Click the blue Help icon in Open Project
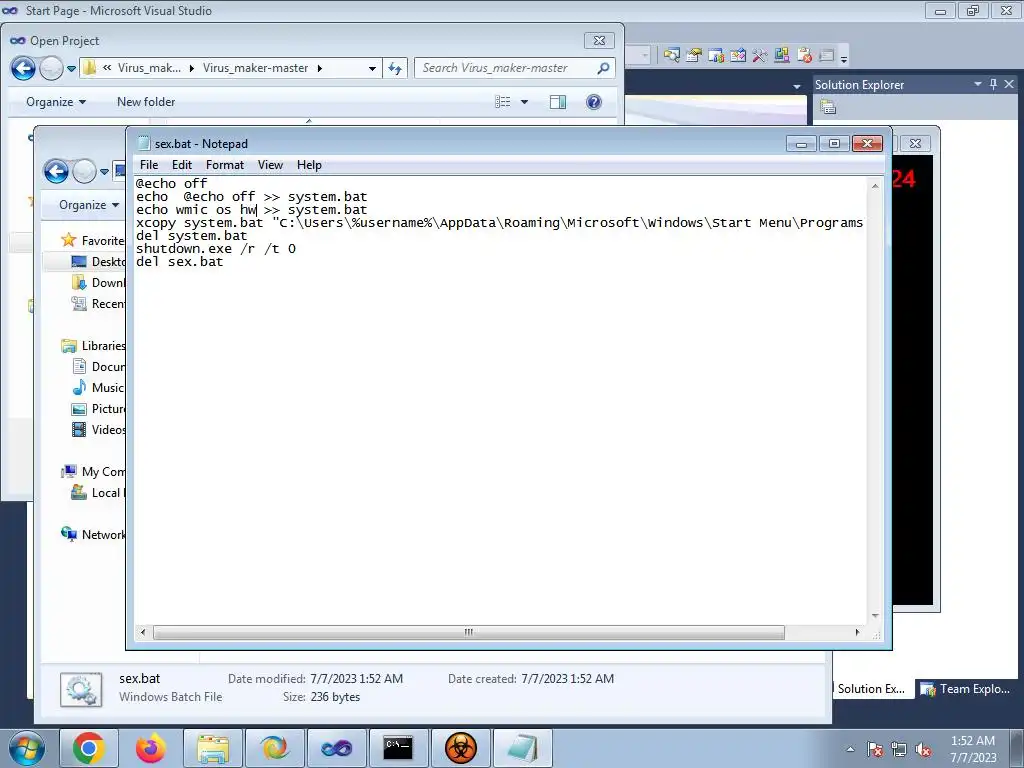1024x768 pixels. click(x=594, y=102)
